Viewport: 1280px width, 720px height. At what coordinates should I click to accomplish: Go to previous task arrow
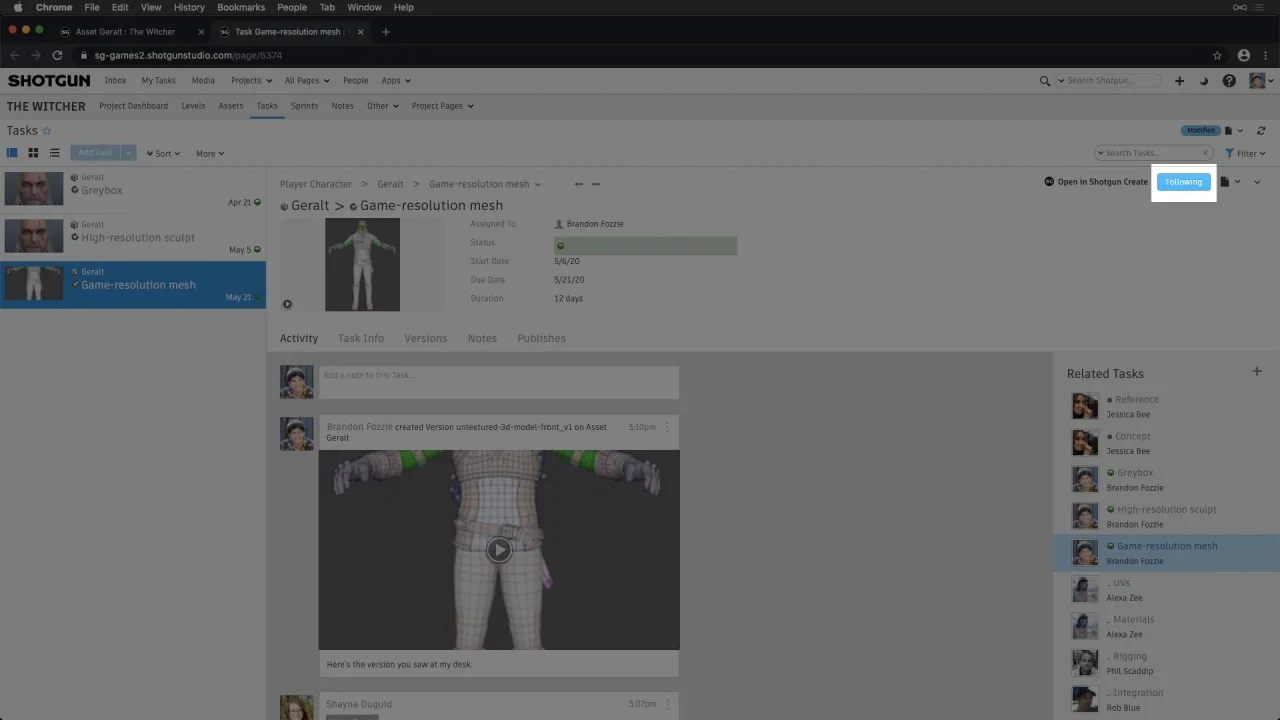pos(579,184)
